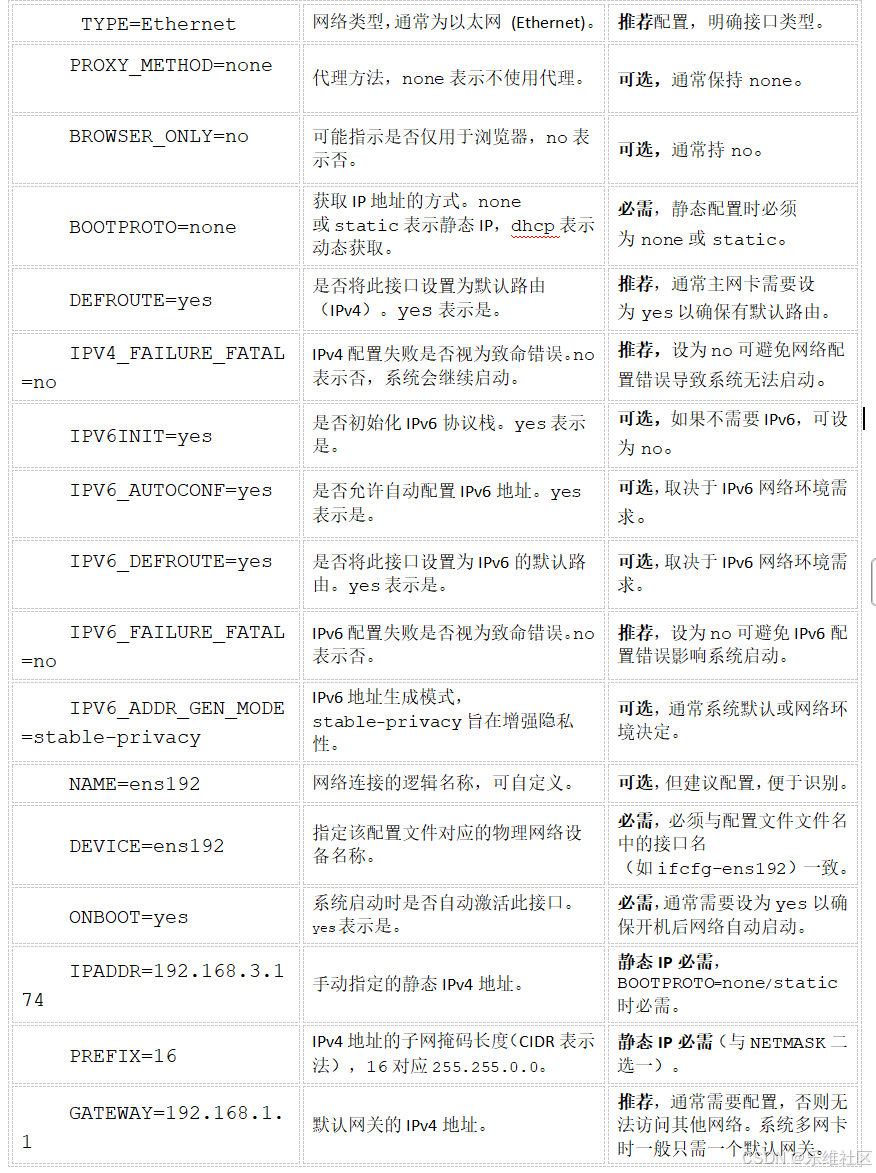Image resolution: width=876 pixels, height=1173 pixels.
Task: Click note '静态 IP 必需, BOOTPROTO=none/static 时必需'
Action: point(728,983)
